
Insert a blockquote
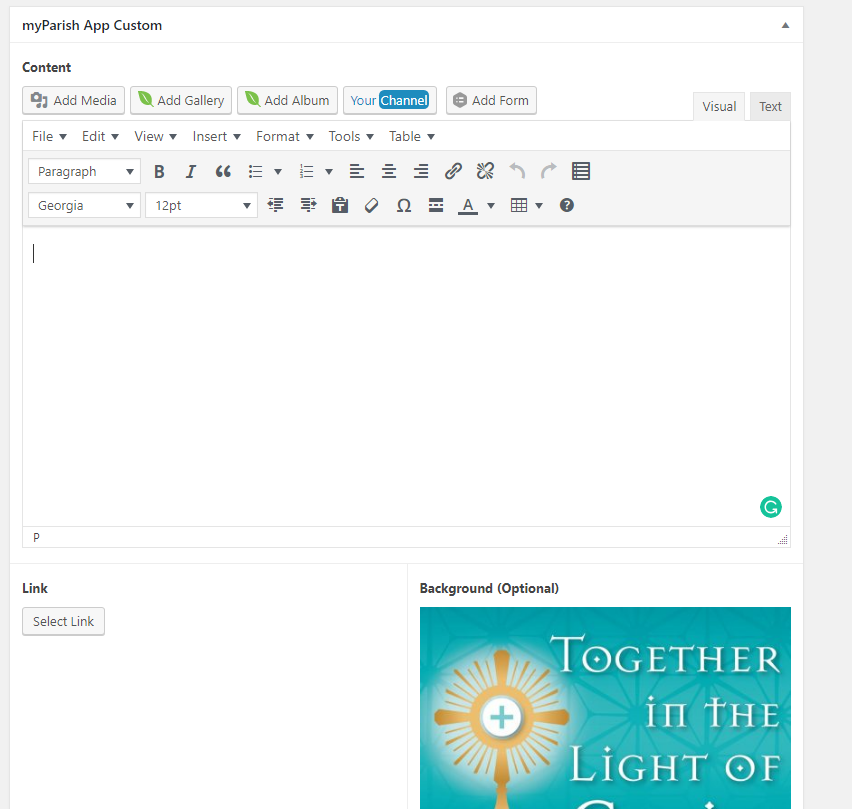(223, 171)
